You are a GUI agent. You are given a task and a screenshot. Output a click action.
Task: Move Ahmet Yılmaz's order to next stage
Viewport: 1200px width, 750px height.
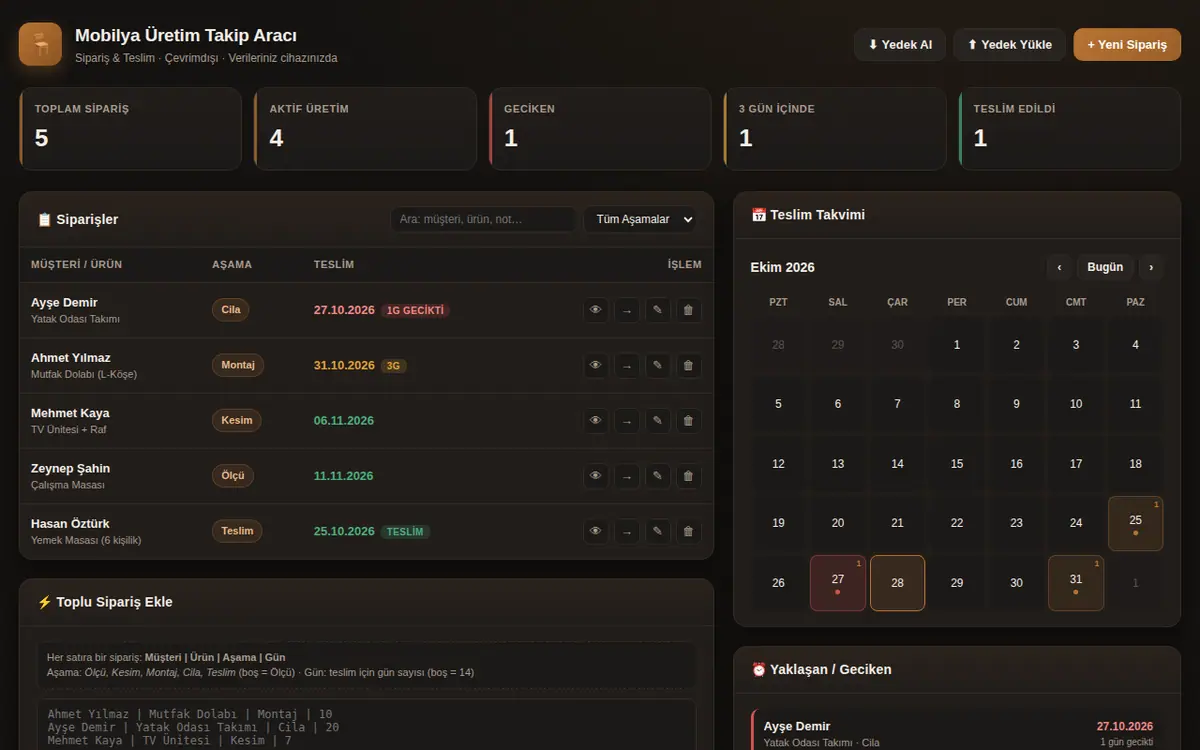click(x=627, y=365)
